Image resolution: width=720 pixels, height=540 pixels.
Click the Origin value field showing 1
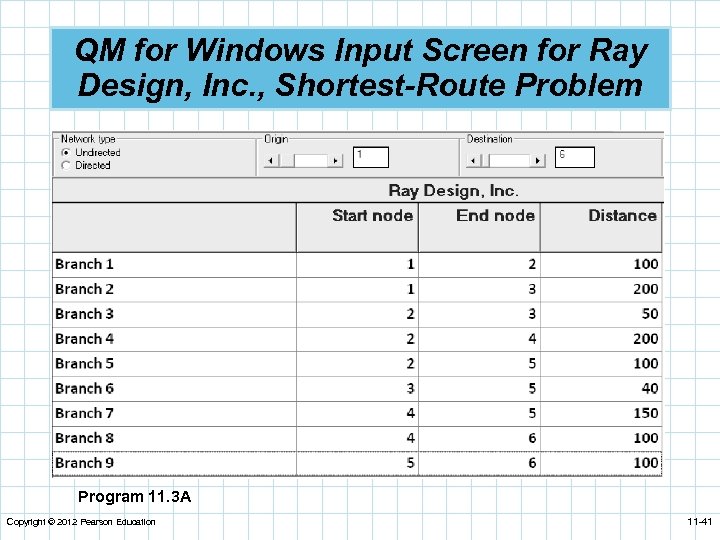pyautogui.click(x=371, y=158)
